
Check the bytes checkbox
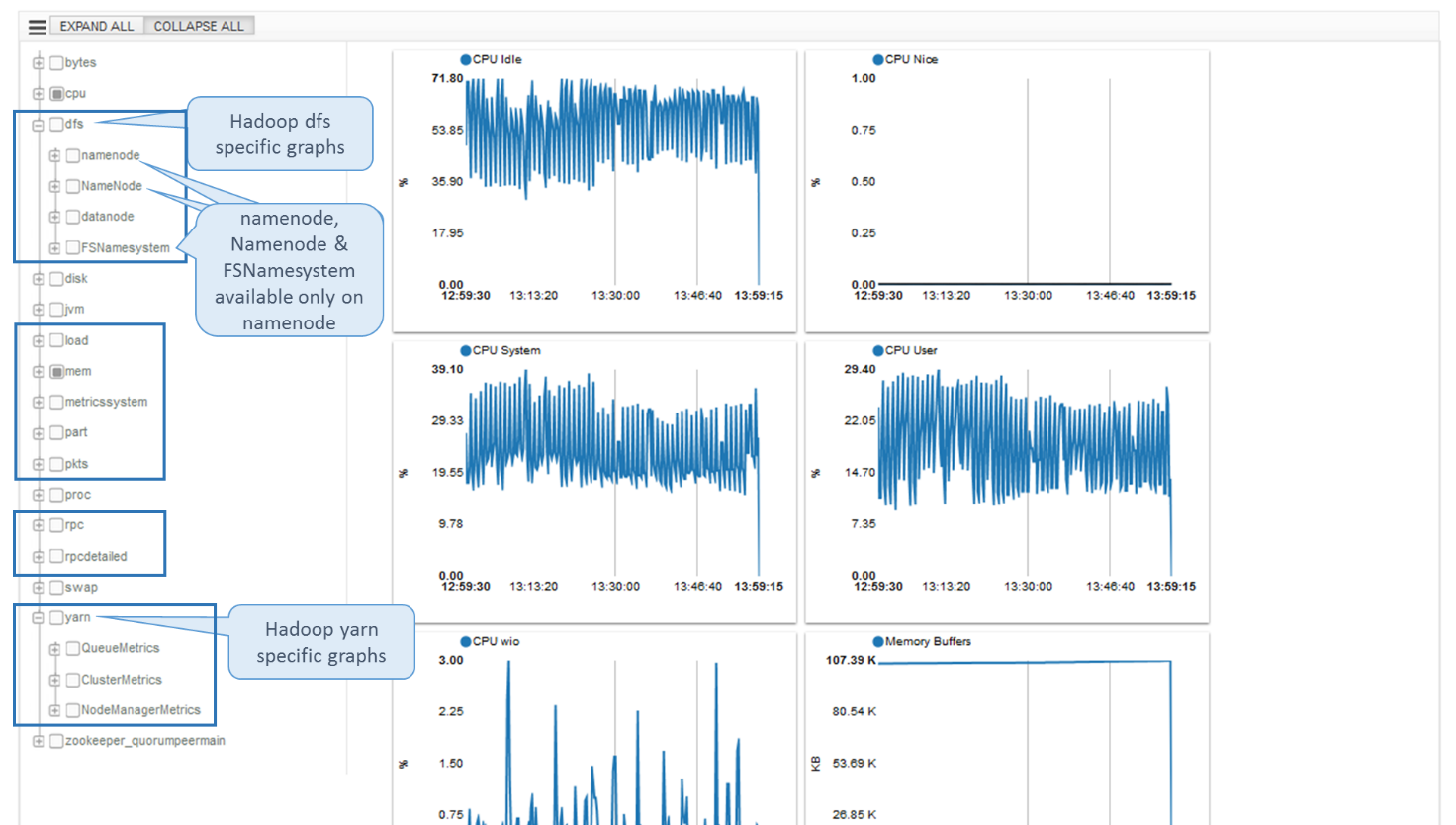click(56, 63)
